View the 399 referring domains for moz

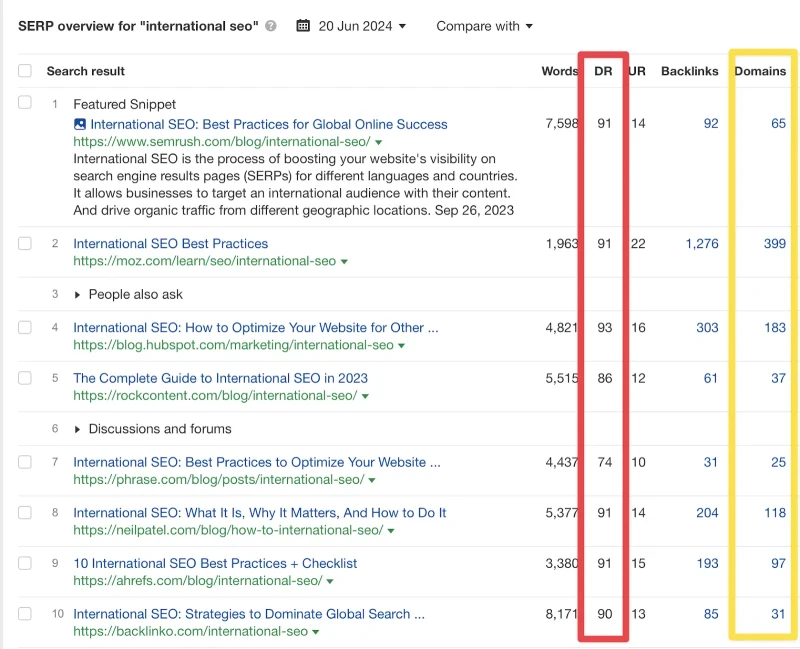pos(774,243)
